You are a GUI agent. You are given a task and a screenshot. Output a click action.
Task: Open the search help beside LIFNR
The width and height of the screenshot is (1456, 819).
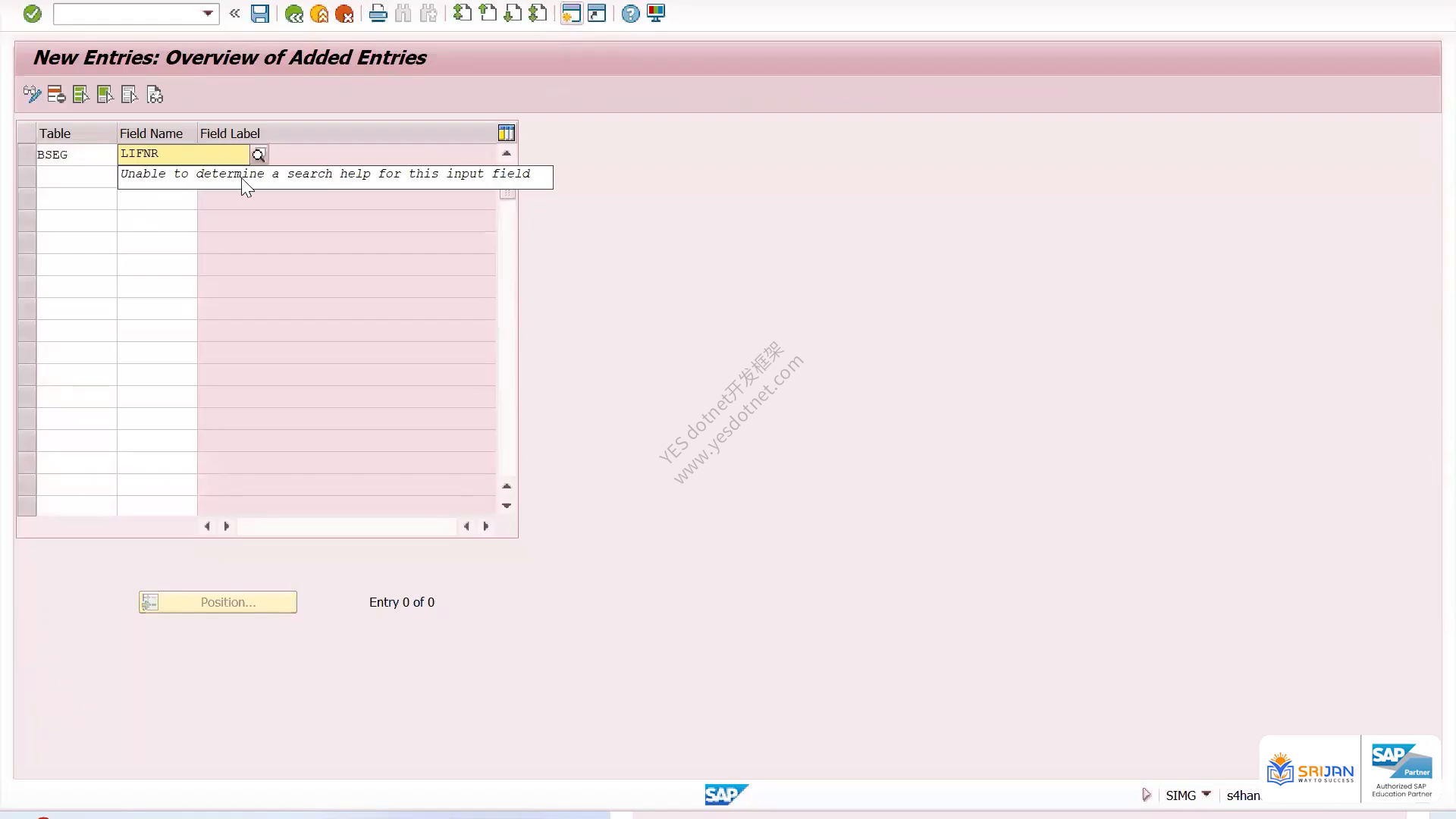click(259, 155)
